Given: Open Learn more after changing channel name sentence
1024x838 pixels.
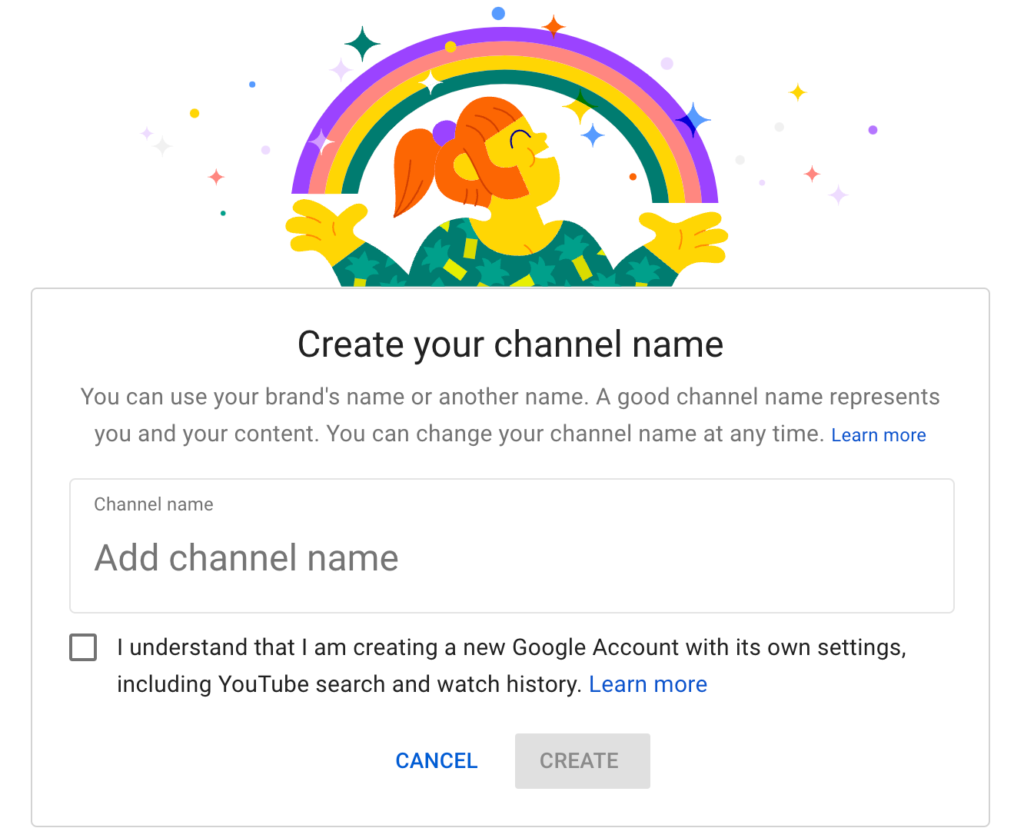Looking at the screenshot, I should 878,434.
